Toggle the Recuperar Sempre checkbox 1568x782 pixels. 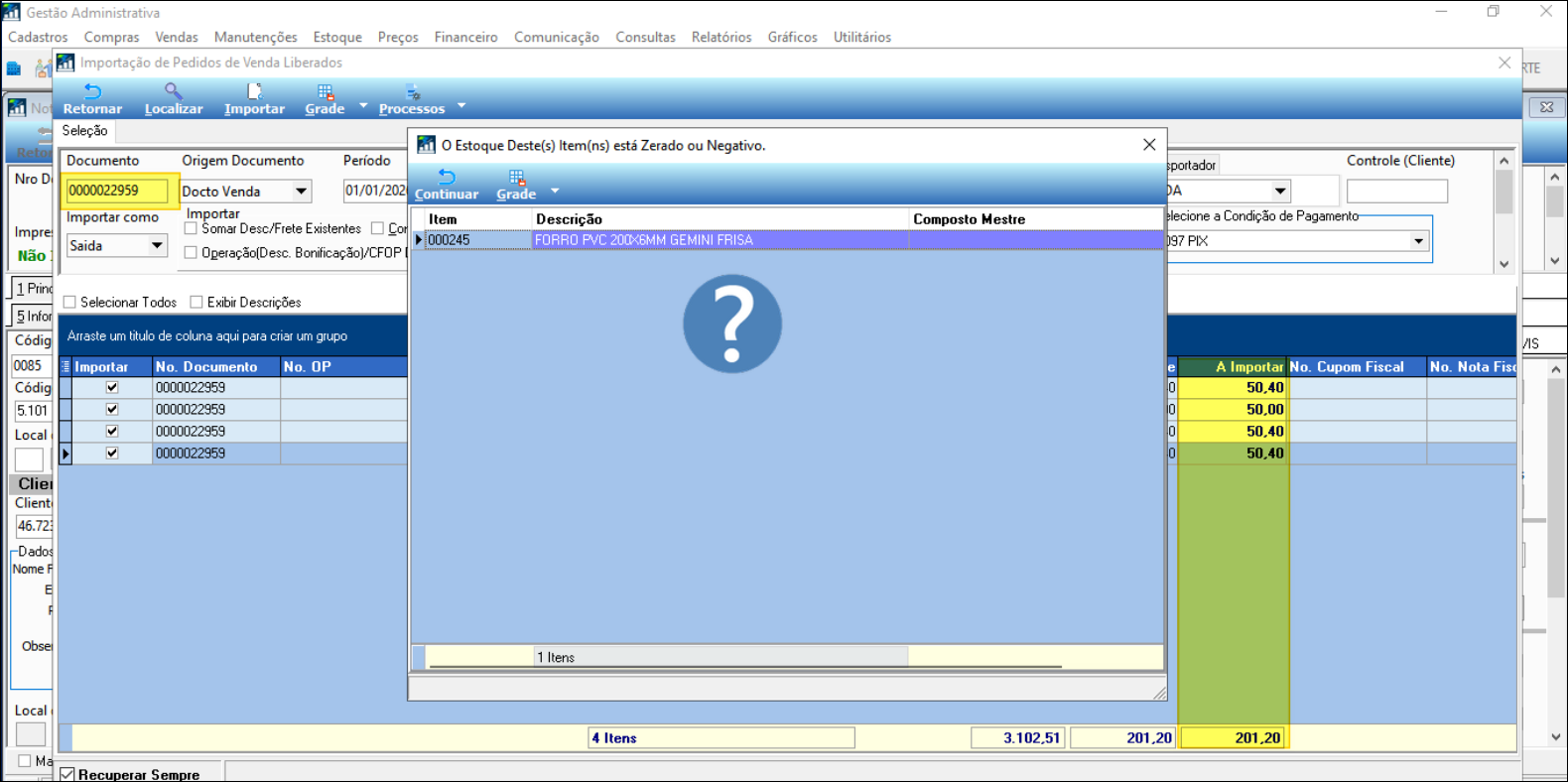(67, 774)
